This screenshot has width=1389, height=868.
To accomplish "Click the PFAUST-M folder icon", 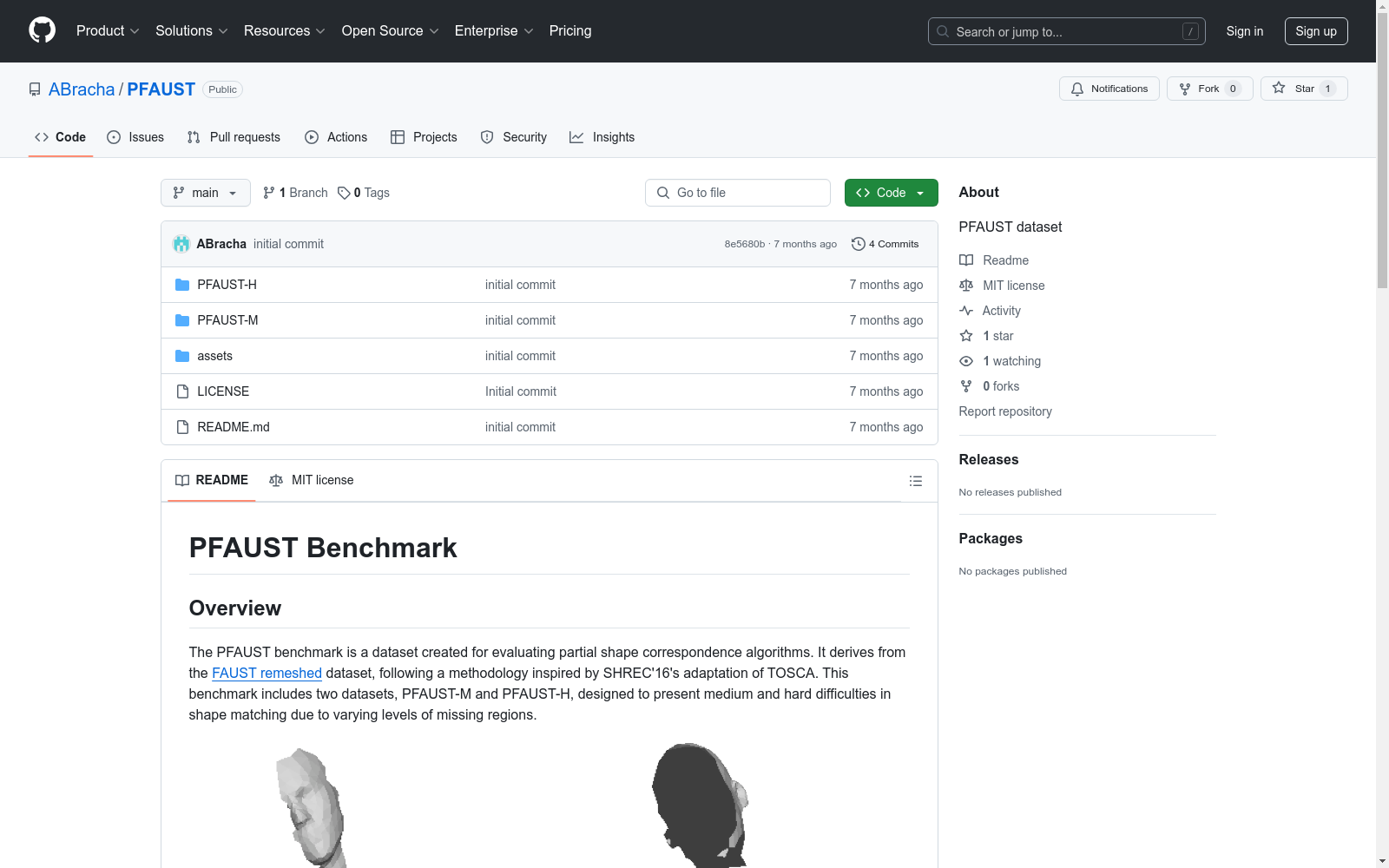I will pos(182,320).
